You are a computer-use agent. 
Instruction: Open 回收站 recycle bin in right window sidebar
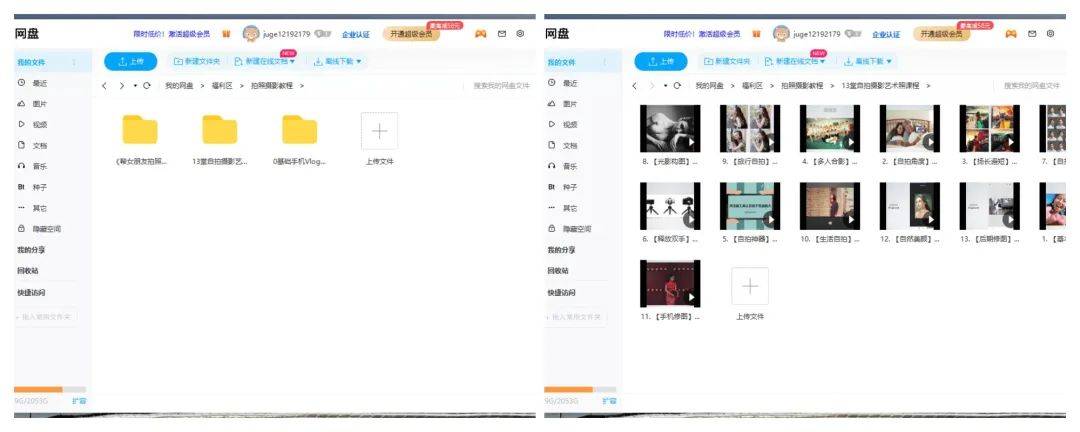[558, 271]
